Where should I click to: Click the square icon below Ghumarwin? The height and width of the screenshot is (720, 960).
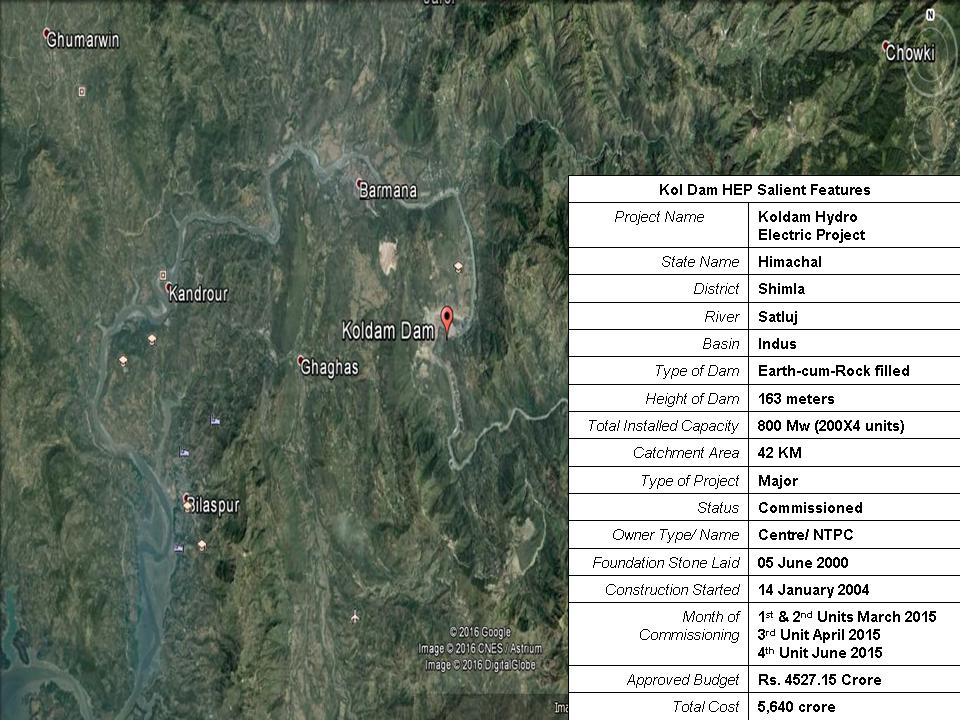(x=82, y=91)
